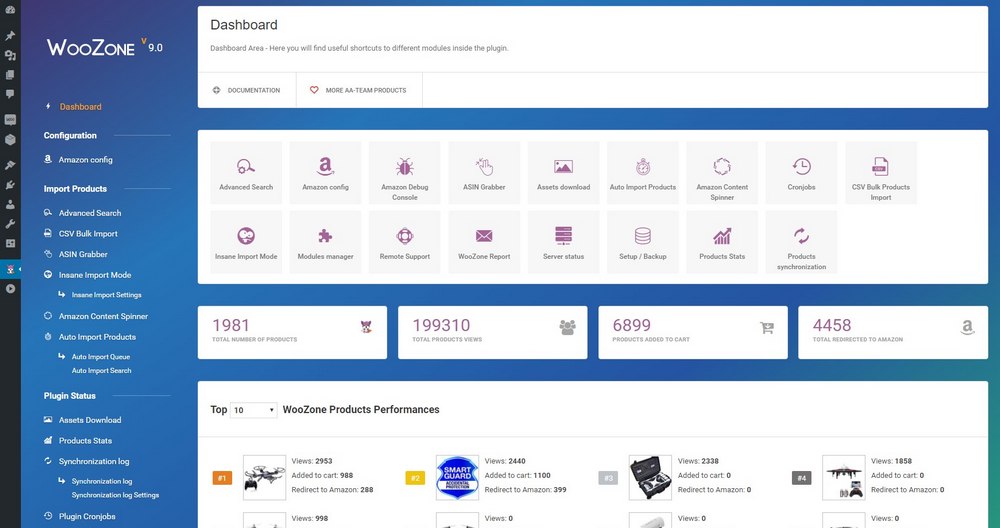Open the Cronjobs tile
The width and height of the screenshot is (1000, 528).
pyautogui.click(x=801, y=173)
